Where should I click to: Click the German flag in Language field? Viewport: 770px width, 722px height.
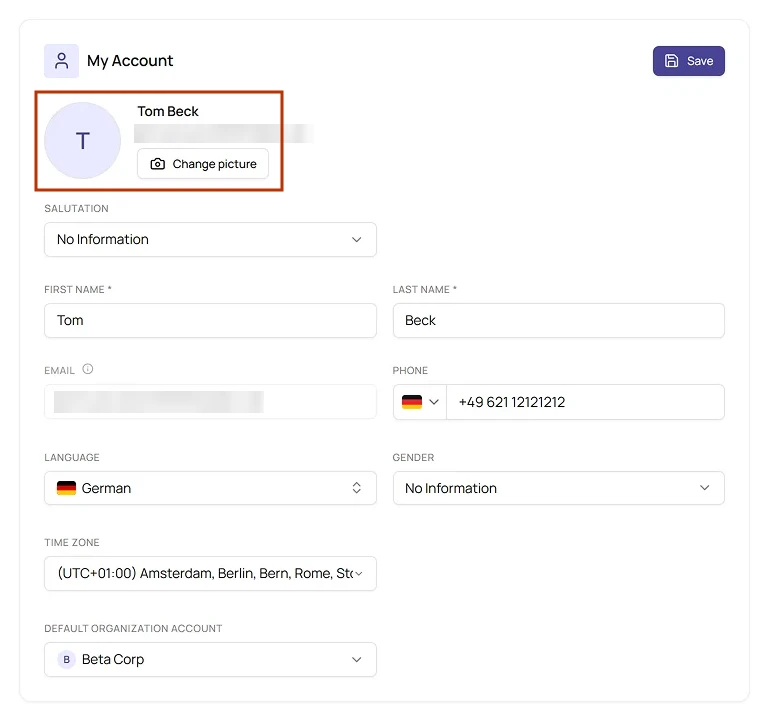[66, 488]
